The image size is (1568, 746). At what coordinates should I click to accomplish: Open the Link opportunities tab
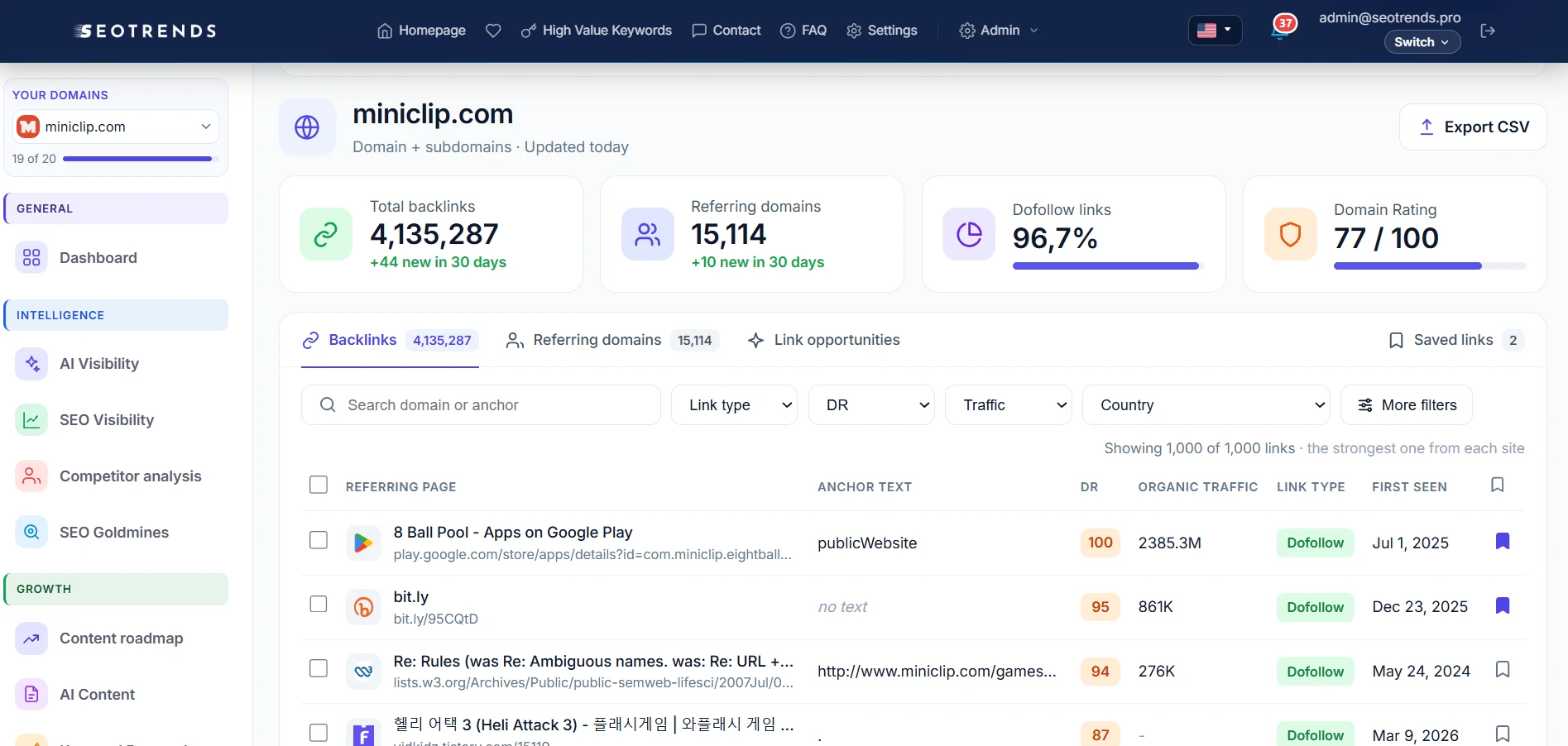click(823, 340)
